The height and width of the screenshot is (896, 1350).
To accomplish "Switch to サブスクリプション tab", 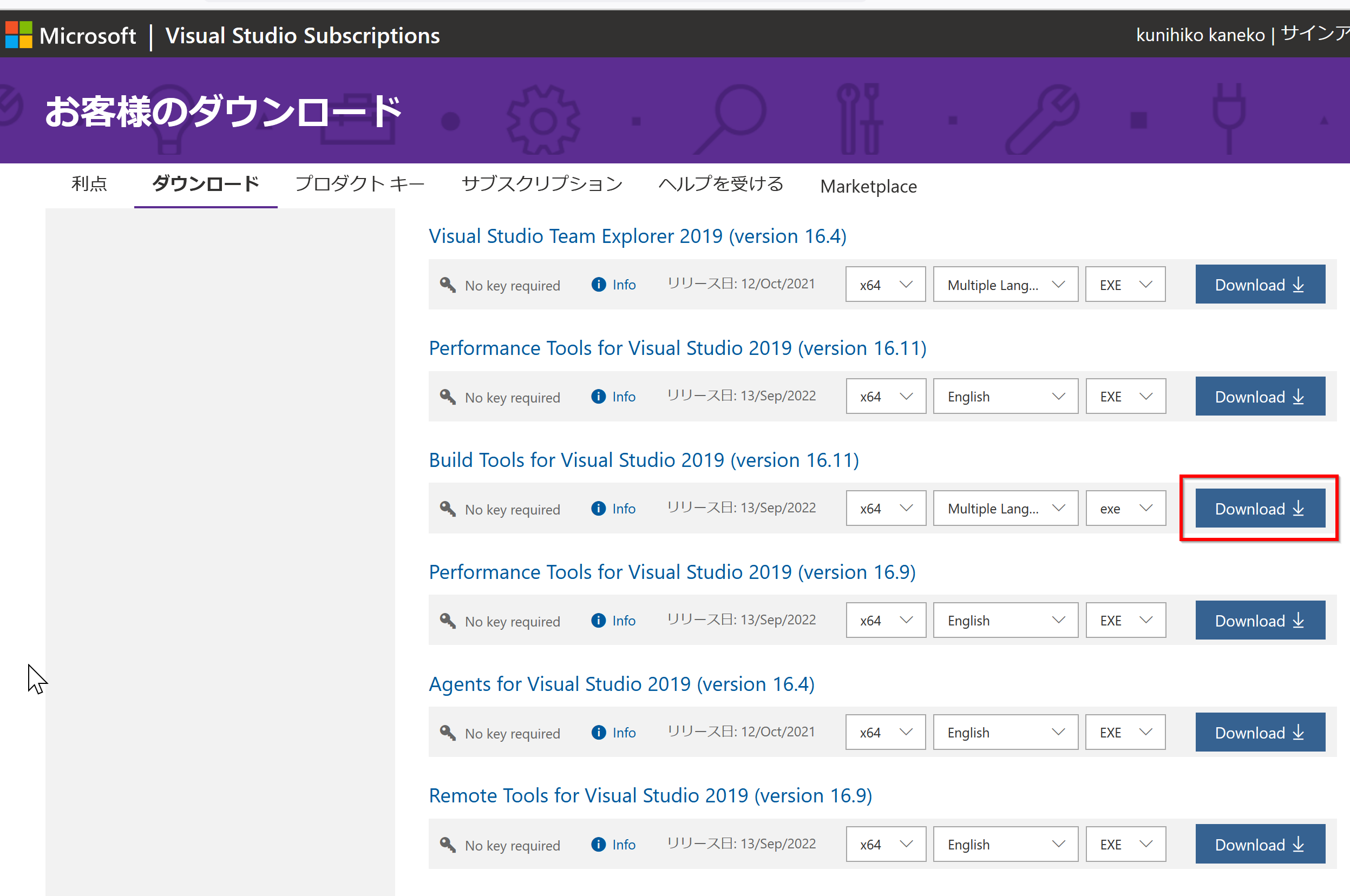I will click(x=542, y=184).
